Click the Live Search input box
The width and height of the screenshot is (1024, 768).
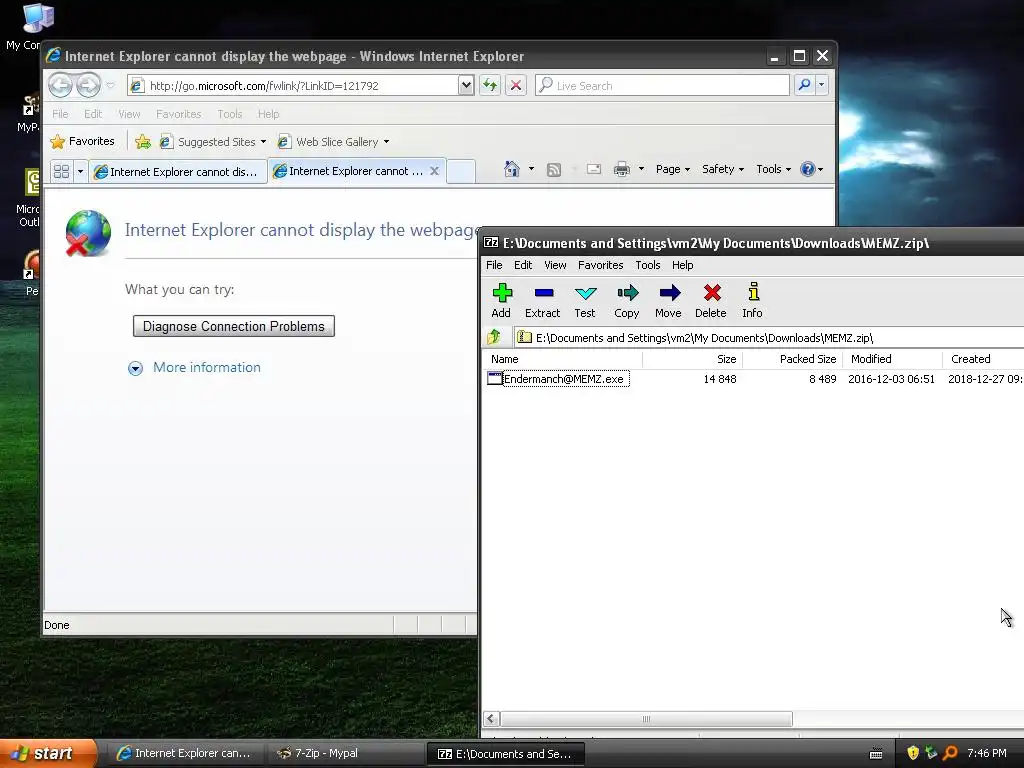click(x=662, y=86)
